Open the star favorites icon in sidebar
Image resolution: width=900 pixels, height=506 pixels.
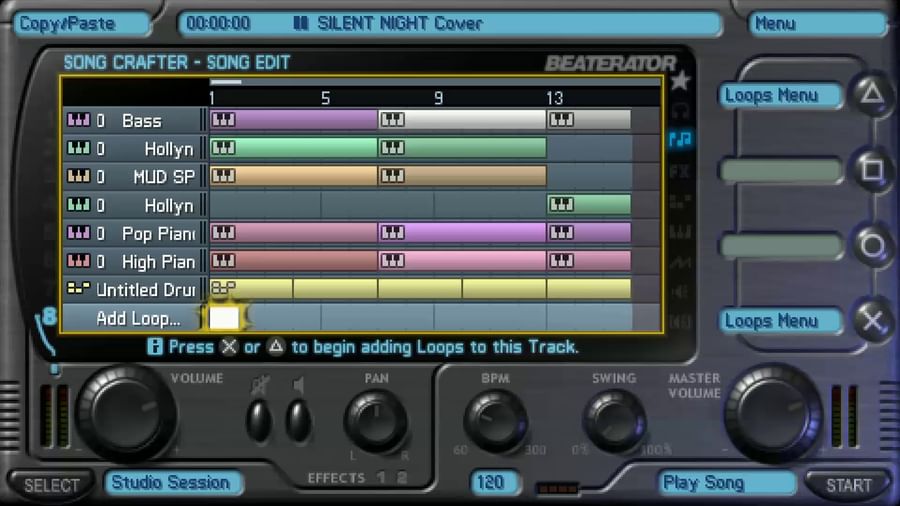pos(680,81)
